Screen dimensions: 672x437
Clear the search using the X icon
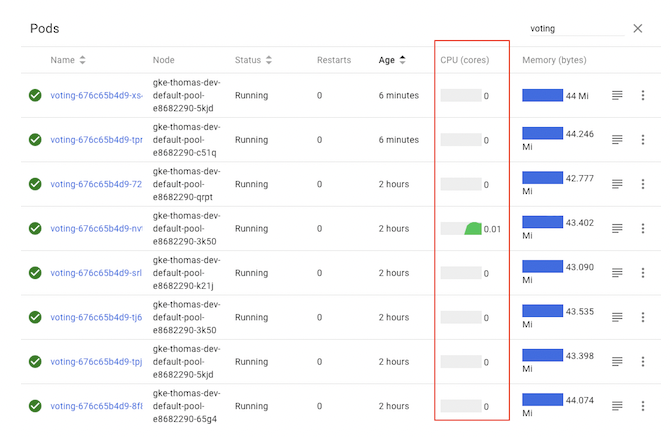pyautogui.click(x=638, y=29)
